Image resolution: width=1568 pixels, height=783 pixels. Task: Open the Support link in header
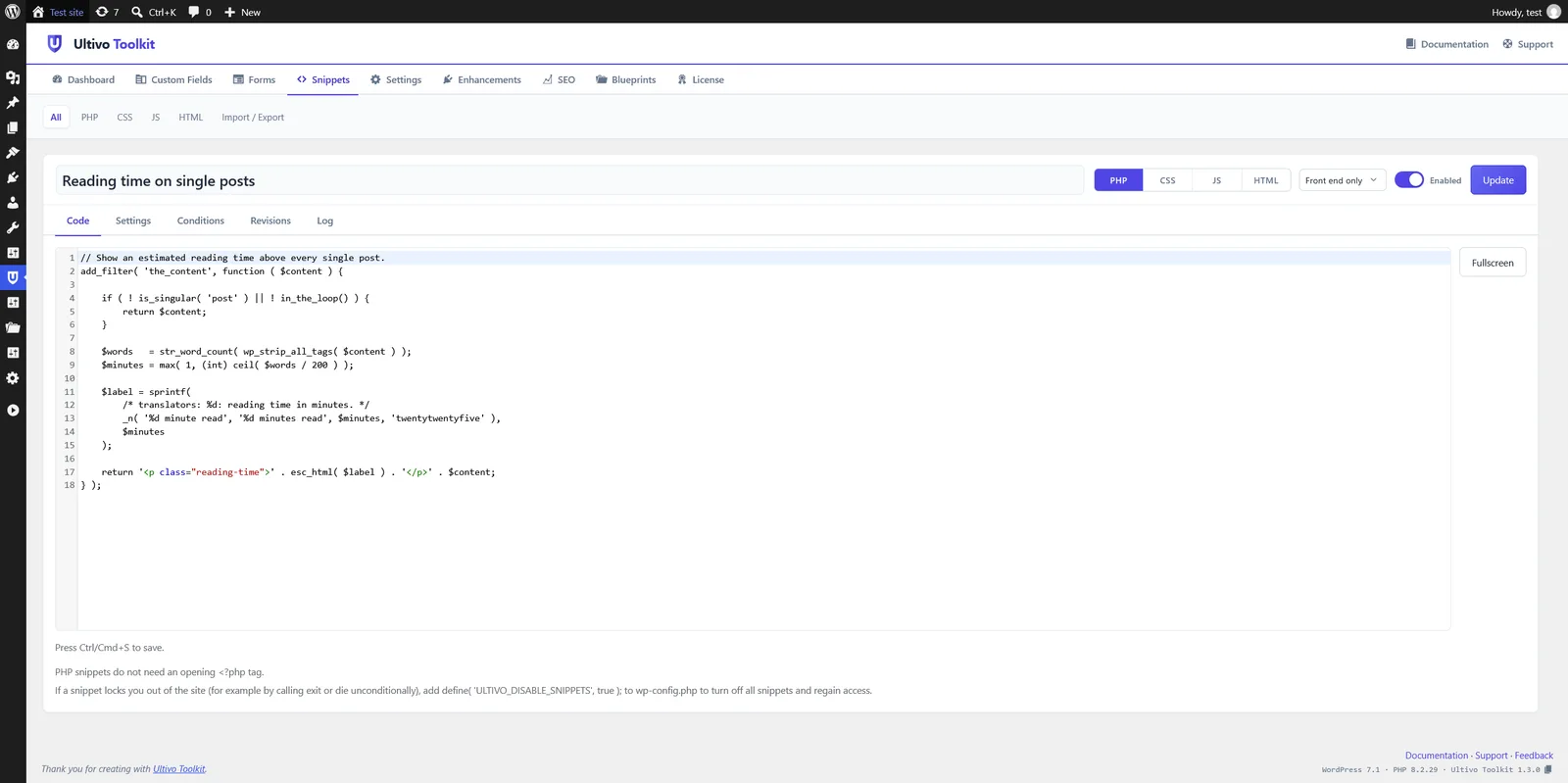[1528, 44]
